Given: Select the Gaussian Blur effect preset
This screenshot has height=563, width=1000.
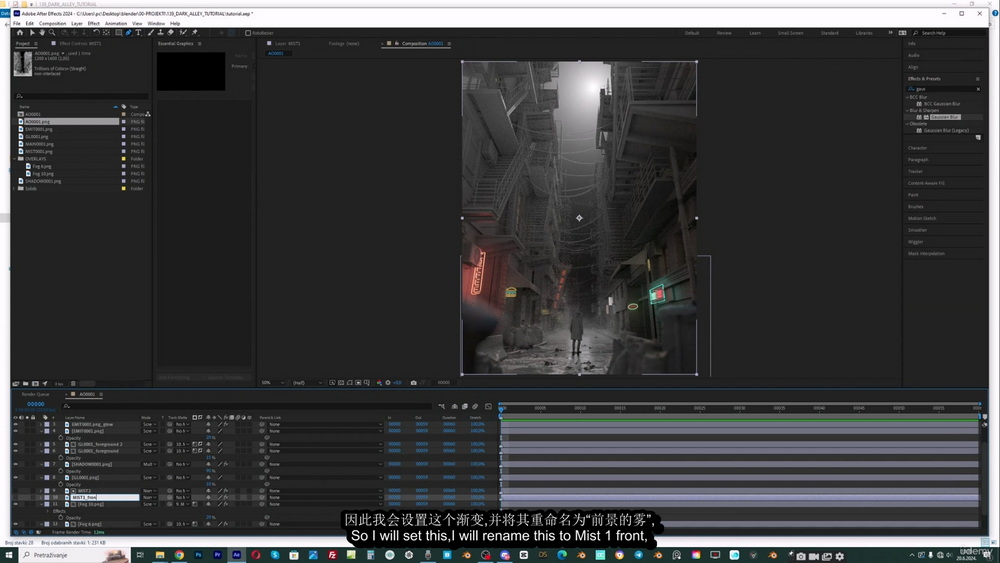Looking at the screenshot, I should point(945,117).
